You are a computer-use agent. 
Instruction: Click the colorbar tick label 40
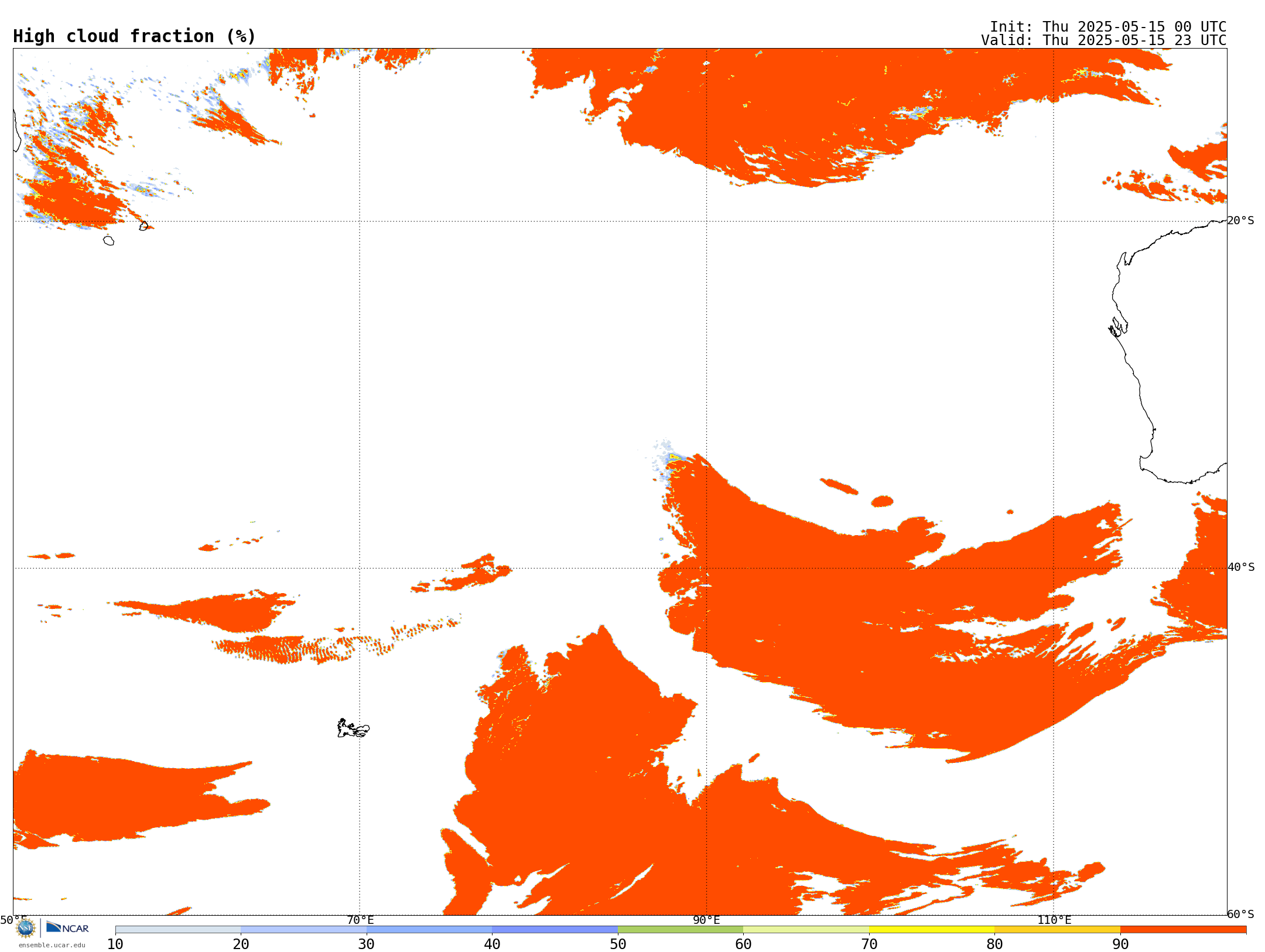coord(492,944)
